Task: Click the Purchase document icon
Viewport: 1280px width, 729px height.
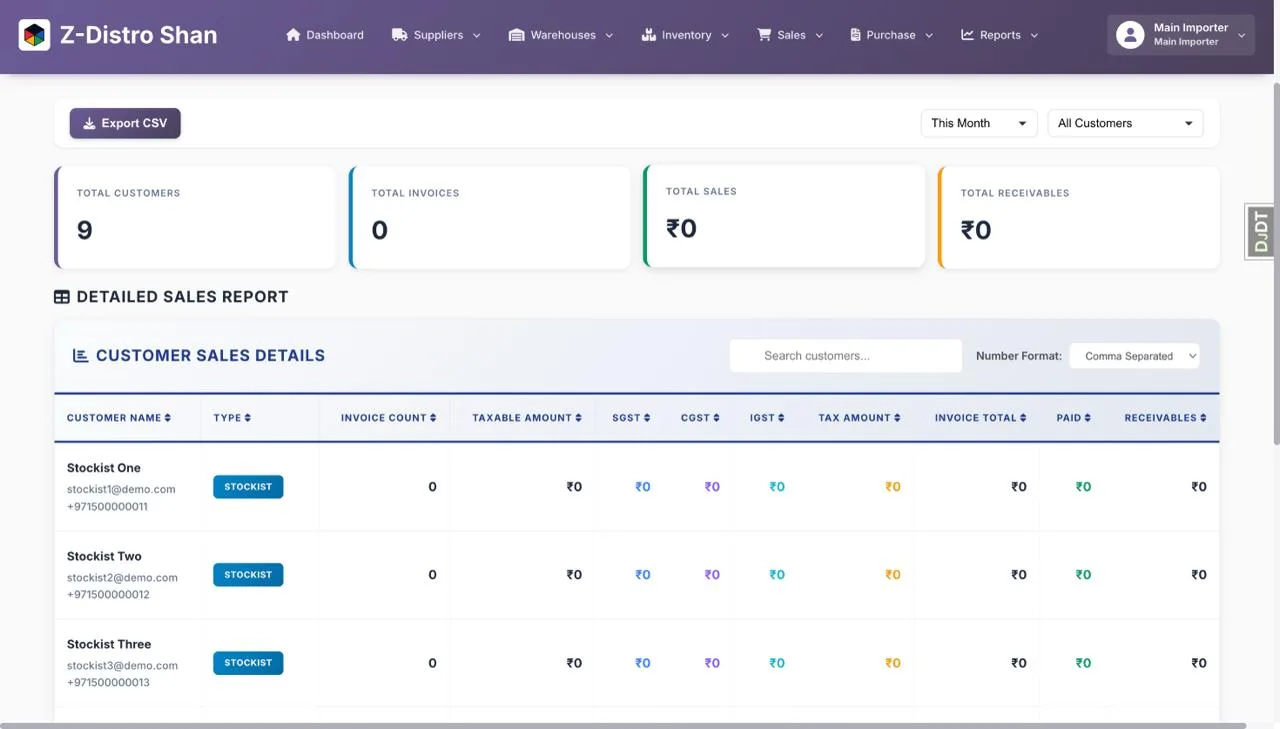Action: coord(855,35)
